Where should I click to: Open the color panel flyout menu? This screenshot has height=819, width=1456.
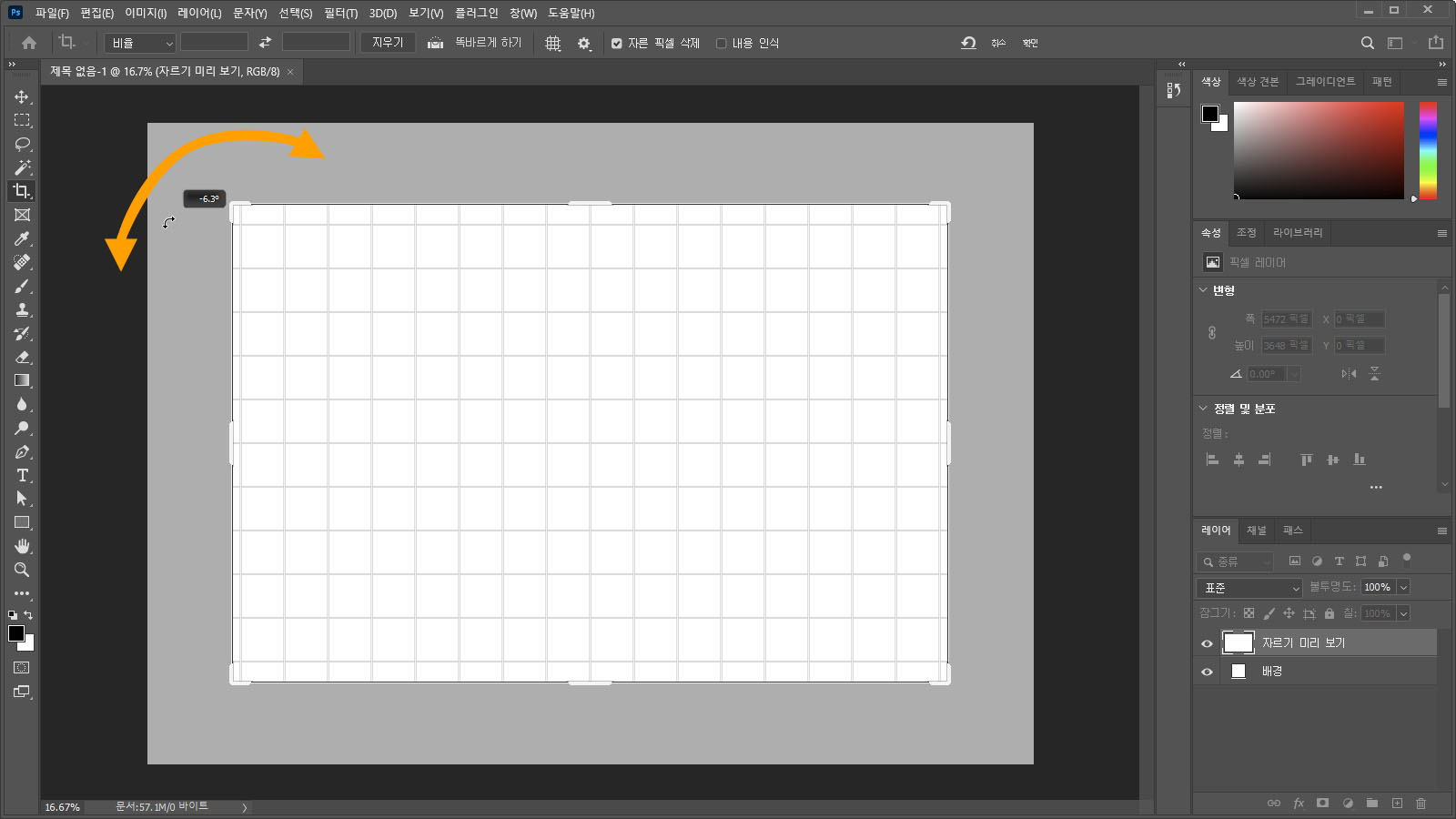(x=1442, y=82)
